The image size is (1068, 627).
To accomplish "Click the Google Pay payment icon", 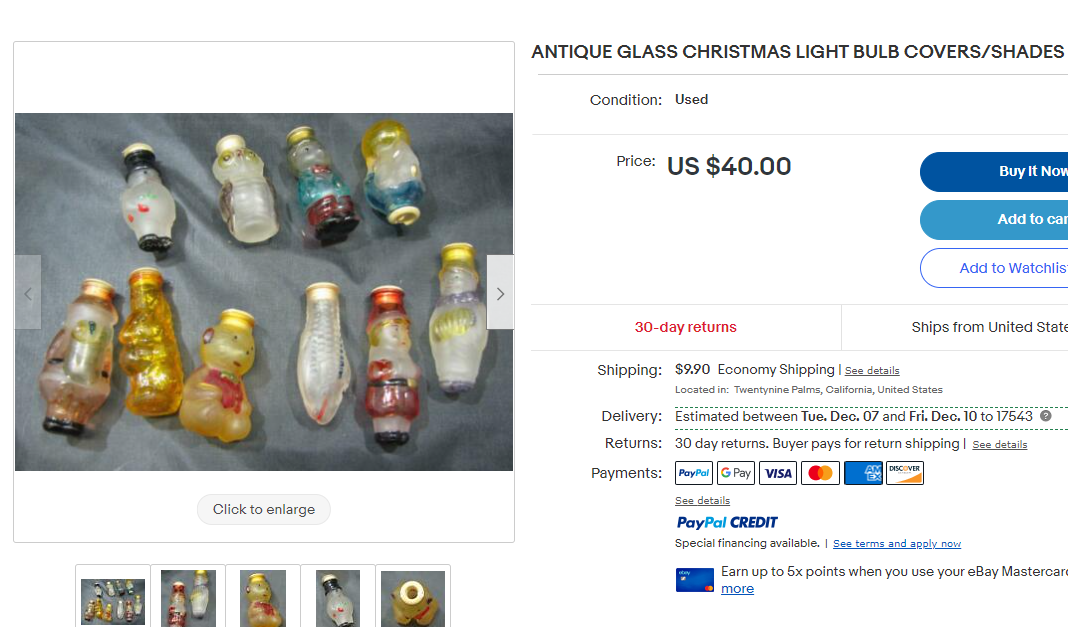I will tap(736, 473).
